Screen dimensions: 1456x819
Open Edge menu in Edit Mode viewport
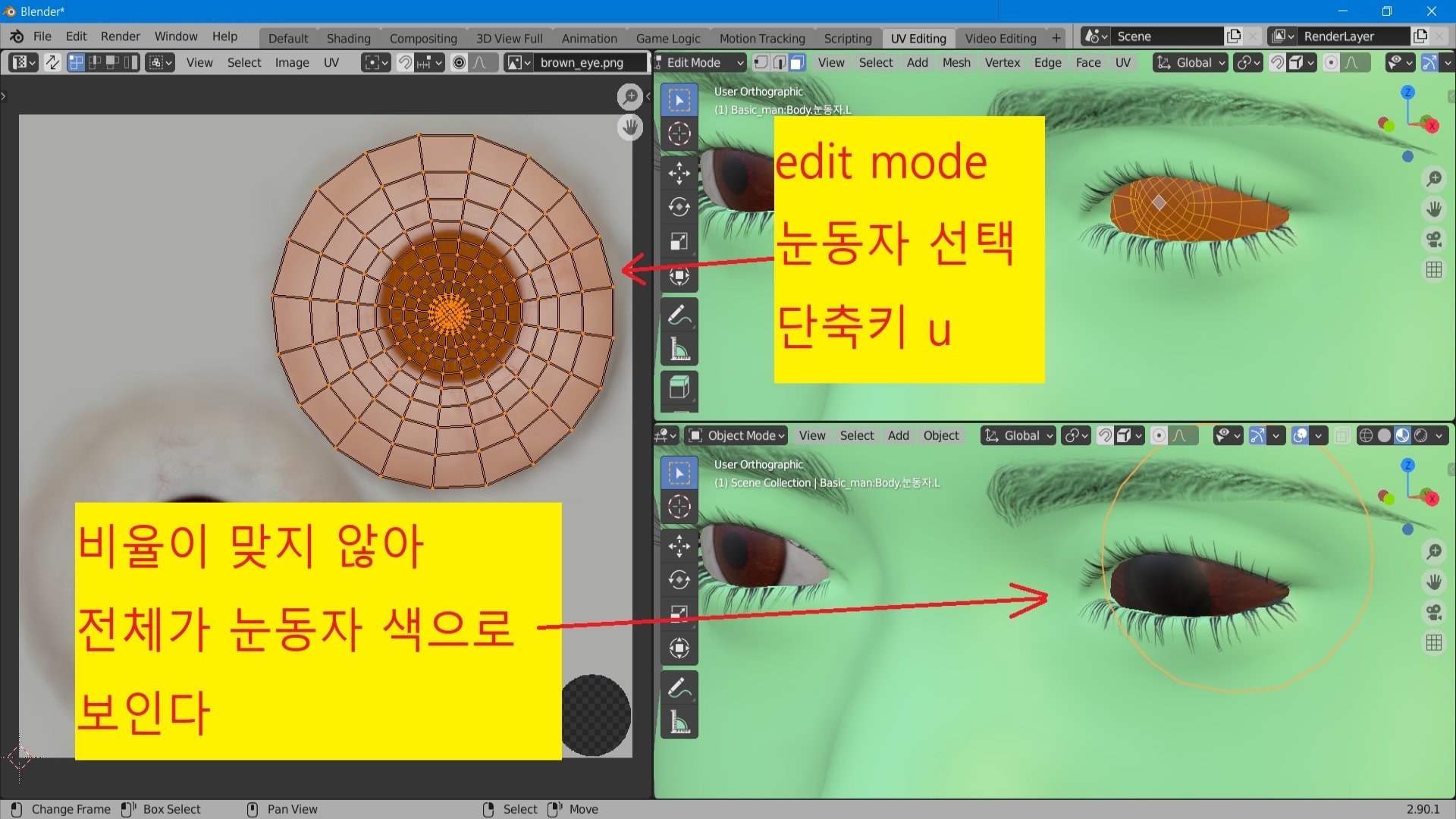point(1047,62)
